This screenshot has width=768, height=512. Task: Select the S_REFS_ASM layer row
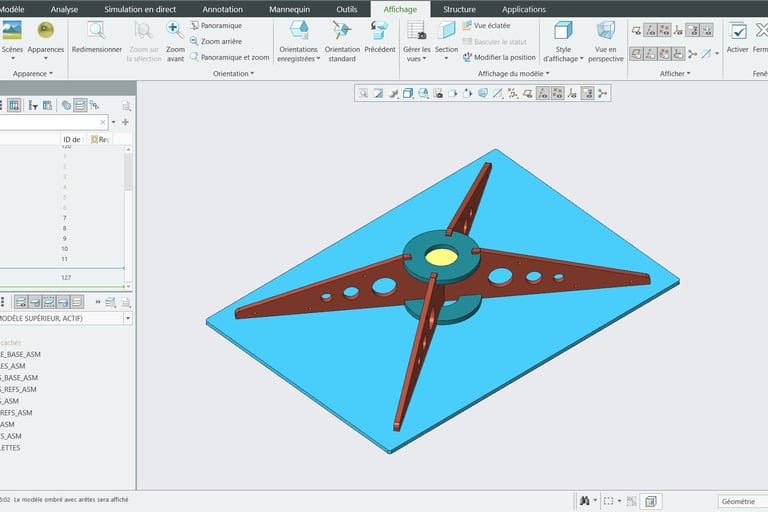pyautogui.click(x=18, y=390)
